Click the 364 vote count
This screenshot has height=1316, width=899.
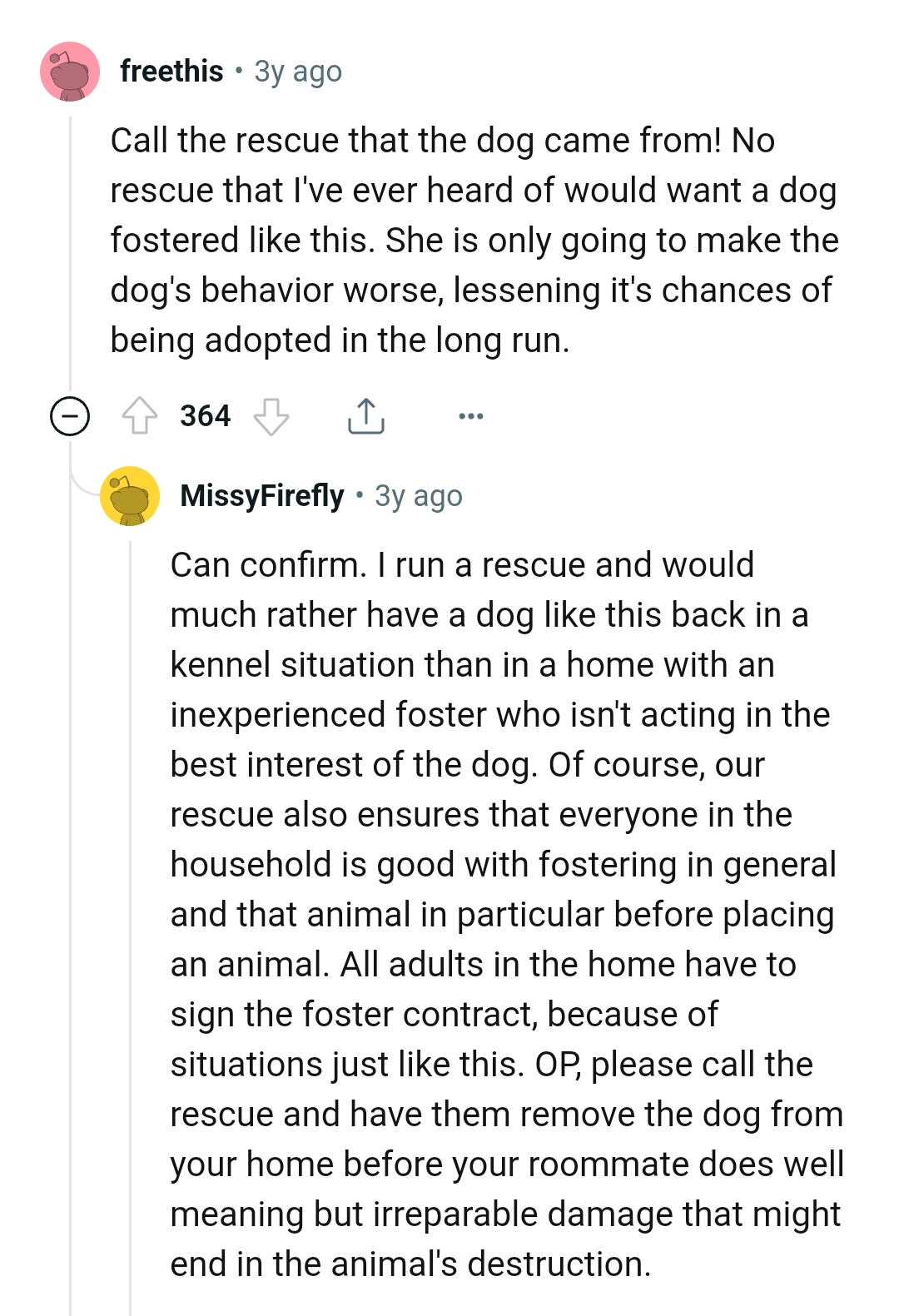[x=206, y=416]
